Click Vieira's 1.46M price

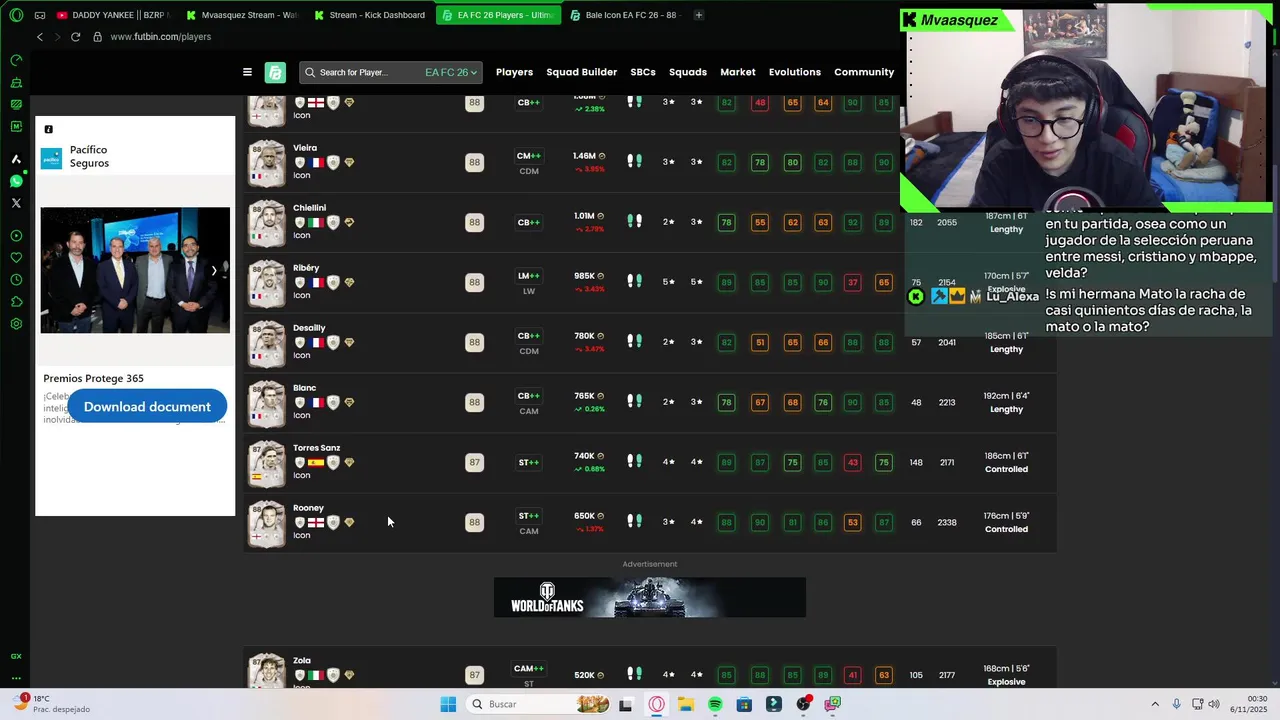(589, 156)
